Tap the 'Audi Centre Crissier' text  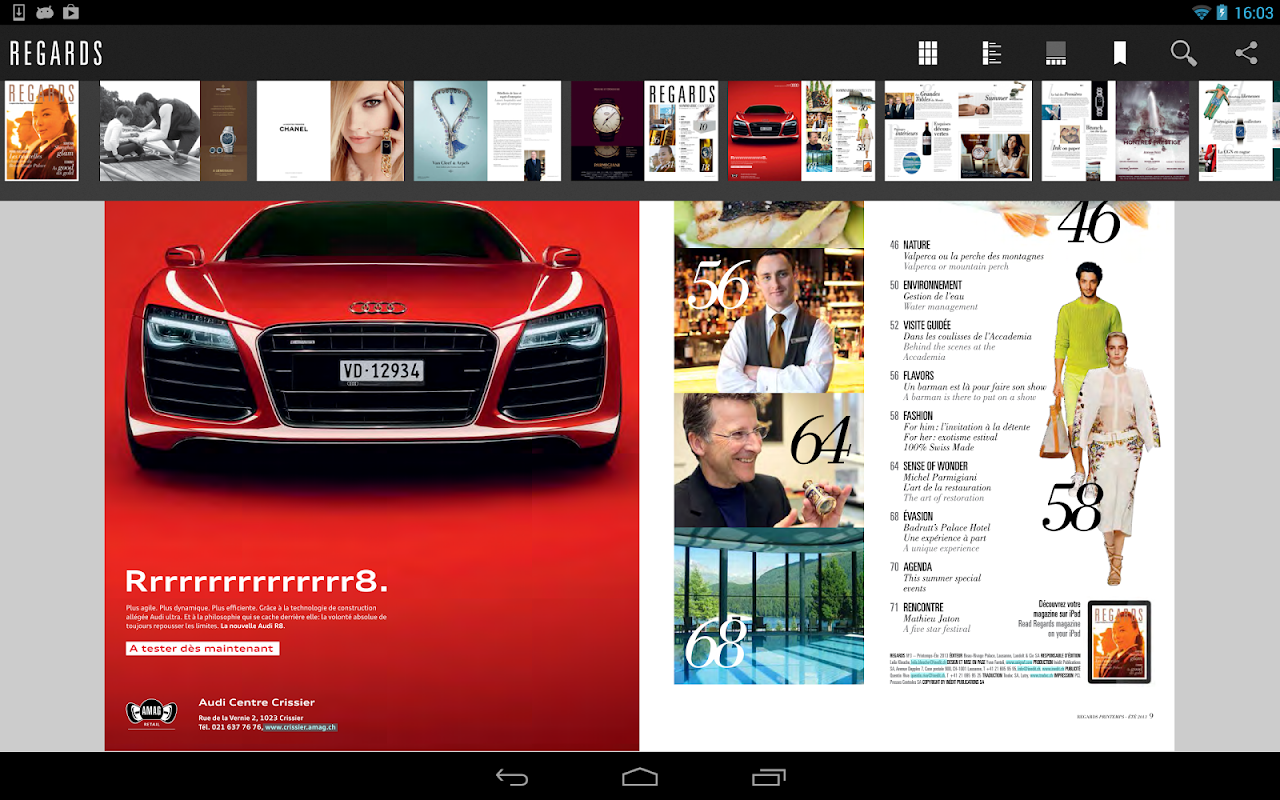256,702
